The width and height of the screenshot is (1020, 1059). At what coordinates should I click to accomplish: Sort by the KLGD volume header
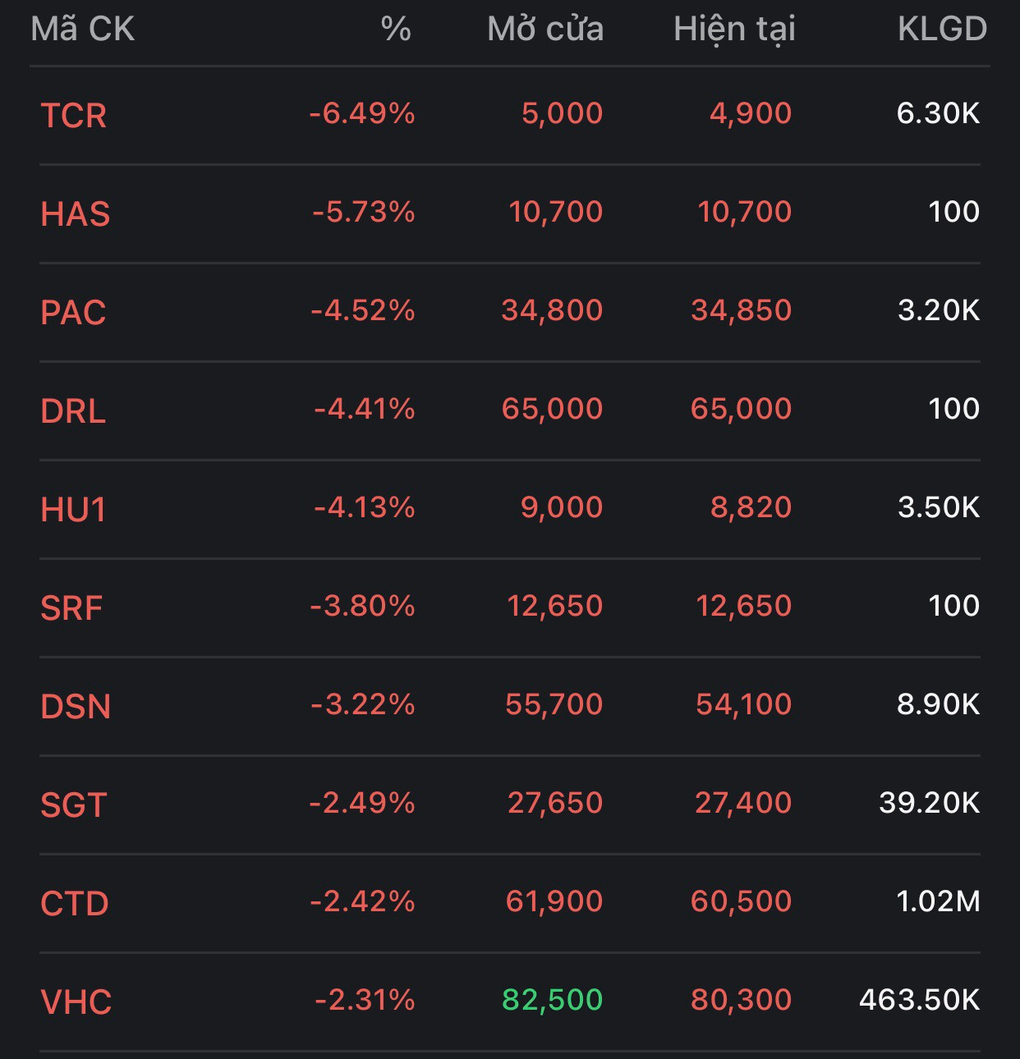point(941,29)
